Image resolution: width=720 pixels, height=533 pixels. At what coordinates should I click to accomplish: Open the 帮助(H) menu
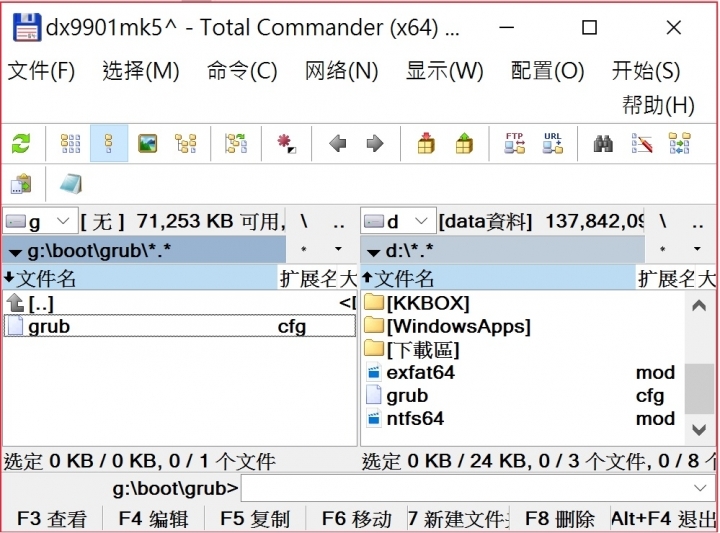click(x=658, y=105)
